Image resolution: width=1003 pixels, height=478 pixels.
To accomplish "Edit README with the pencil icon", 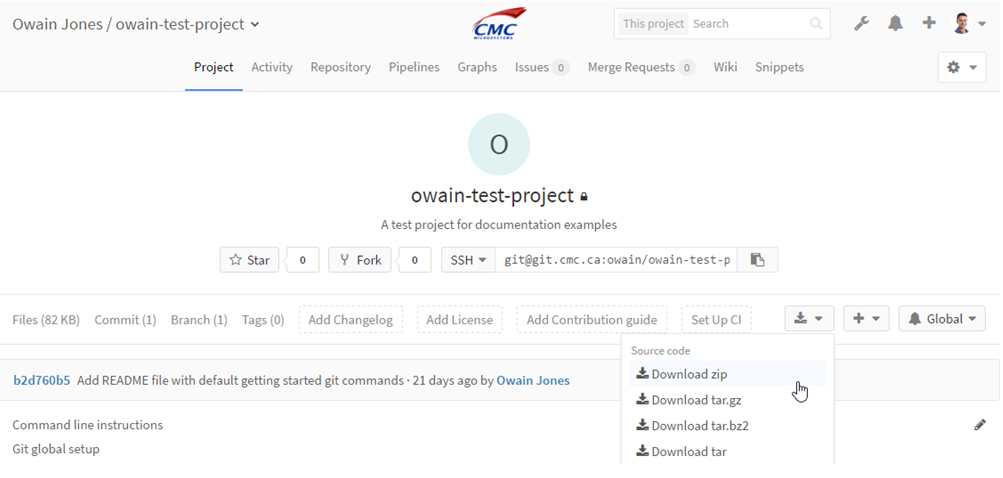I will pos(979,425).
